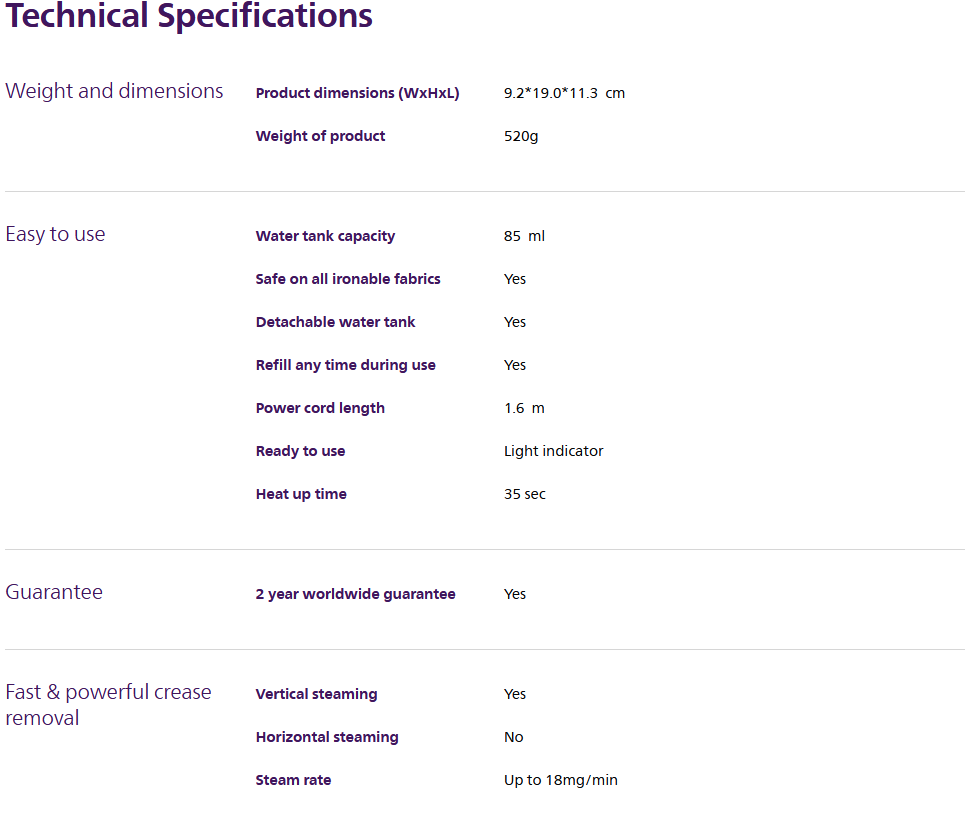Click the 520g weight value

click(521, 136)
